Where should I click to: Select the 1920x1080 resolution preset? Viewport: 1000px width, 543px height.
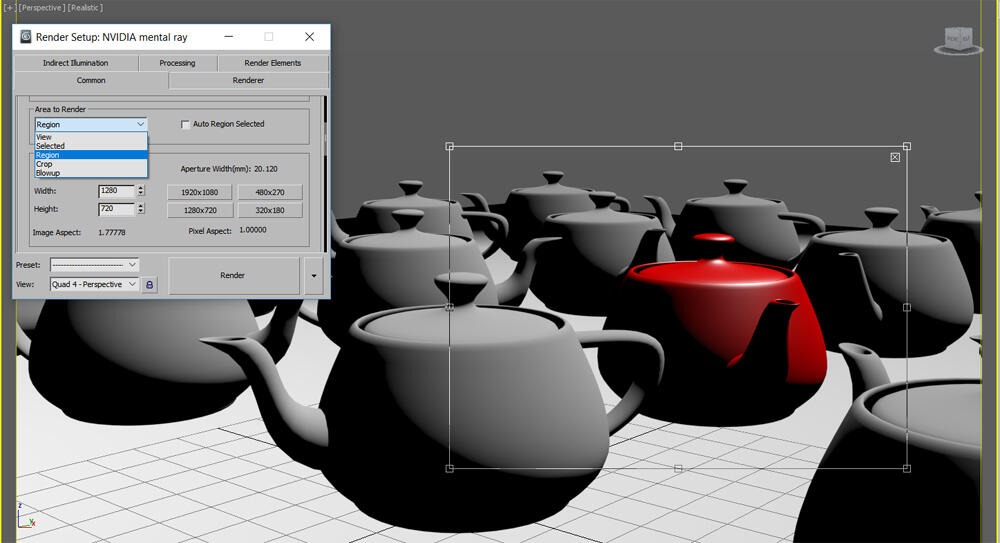[200, 192]
